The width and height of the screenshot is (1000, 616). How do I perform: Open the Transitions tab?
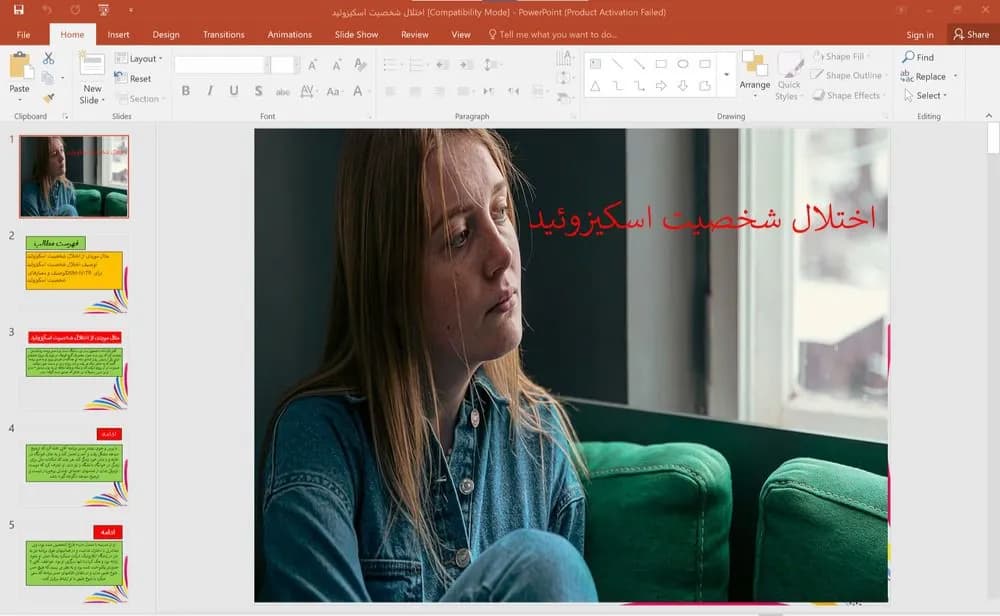[x=223, y=34]
